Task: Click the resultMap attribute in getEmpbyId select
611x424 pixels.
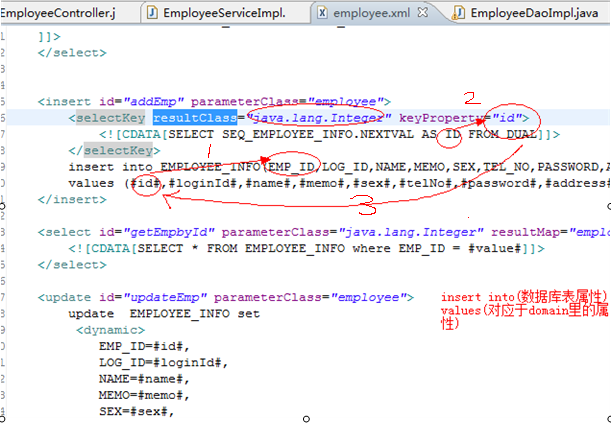Action: (526, 232)
